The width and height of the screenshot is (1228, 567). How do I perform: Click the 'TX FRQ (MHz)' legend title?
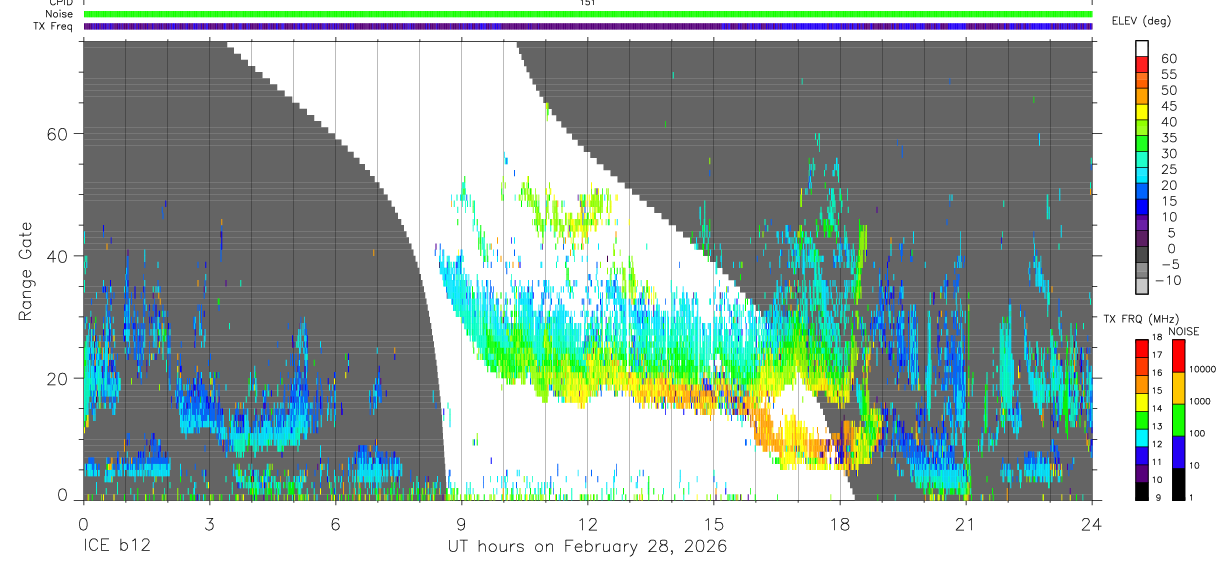pyautogui.click(x=1141, y=318)
